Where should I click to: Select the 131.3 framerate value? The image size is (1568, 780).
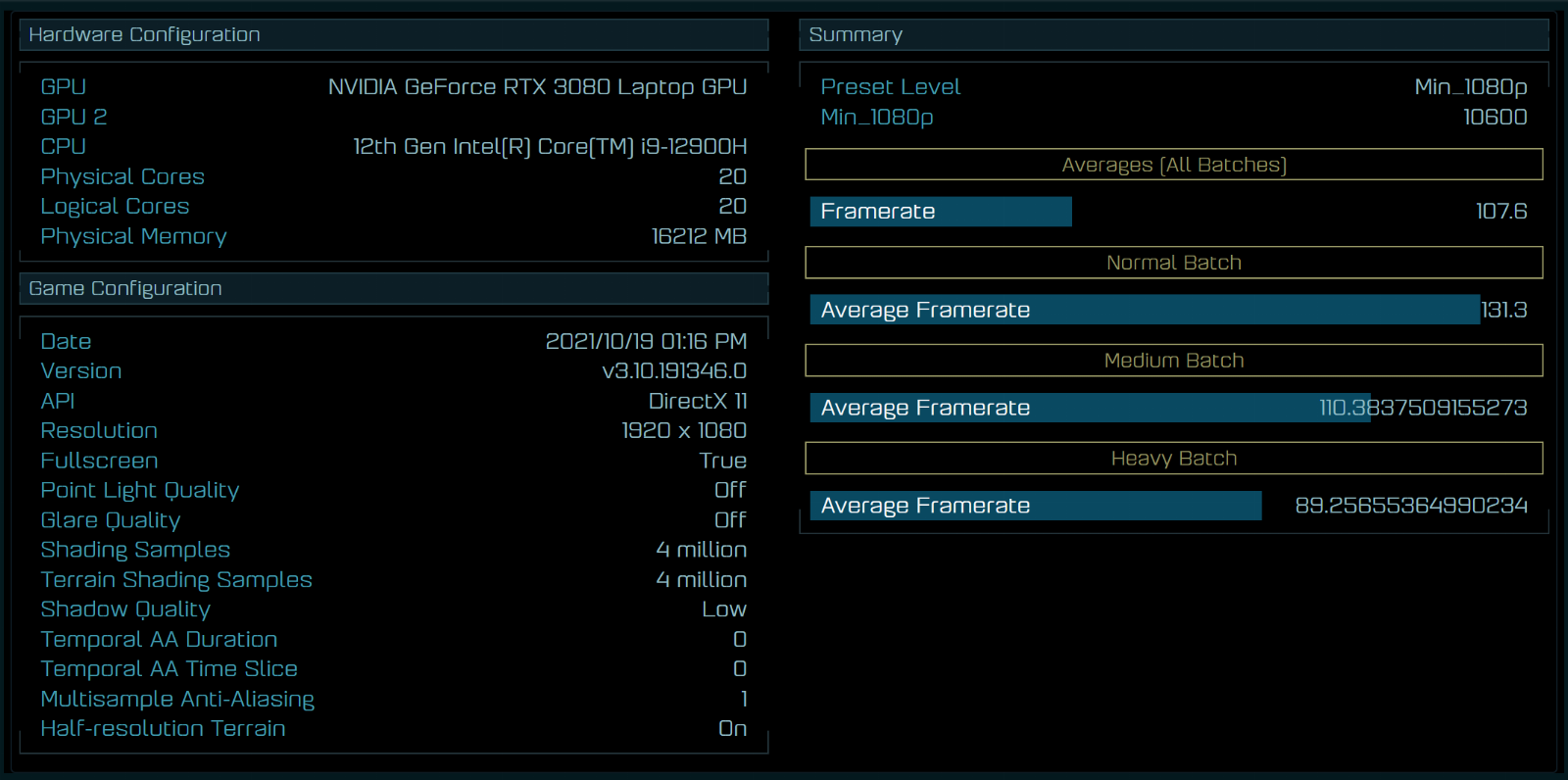pyautogui.click(x=1504, y=310)
